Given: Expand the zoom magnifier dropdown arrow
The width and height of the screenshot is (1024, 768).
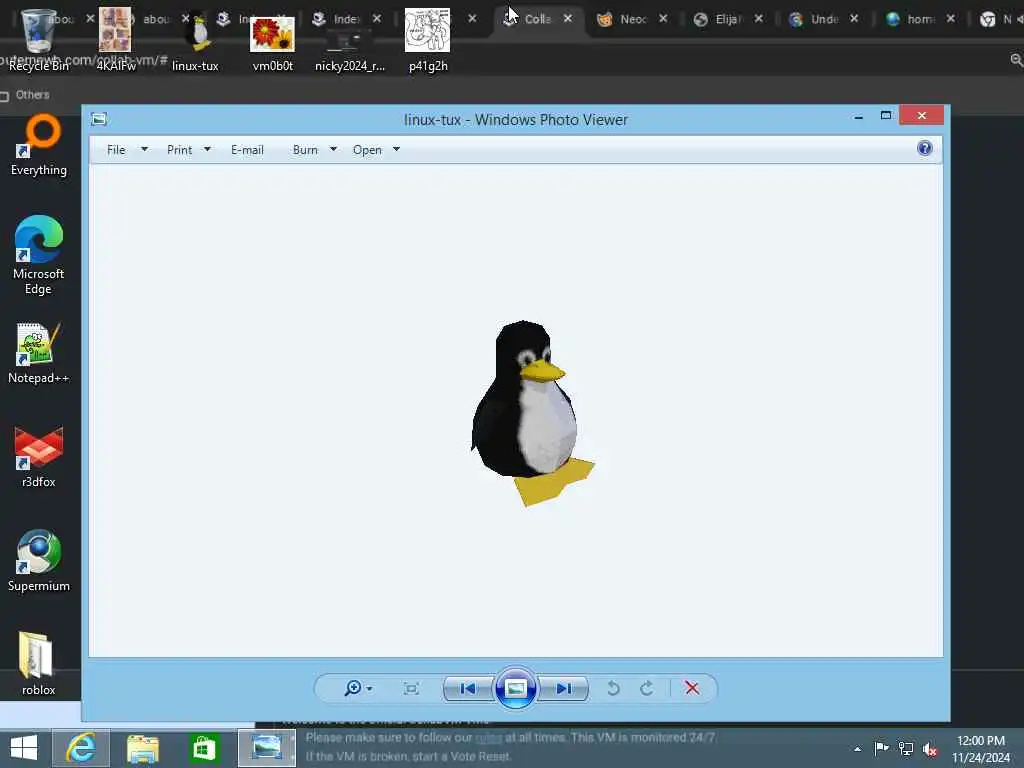Looking at the screenshot, I should tap(370, 689).
